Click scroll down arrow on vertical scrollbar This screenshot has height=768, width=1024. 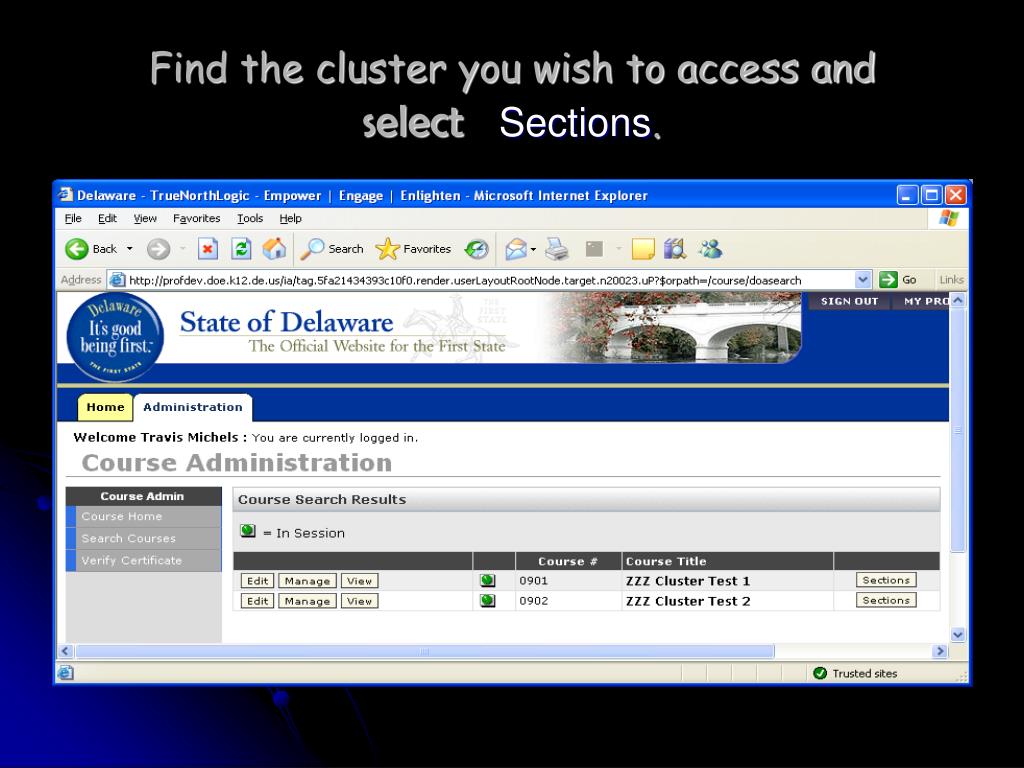[x=958, y=634]
